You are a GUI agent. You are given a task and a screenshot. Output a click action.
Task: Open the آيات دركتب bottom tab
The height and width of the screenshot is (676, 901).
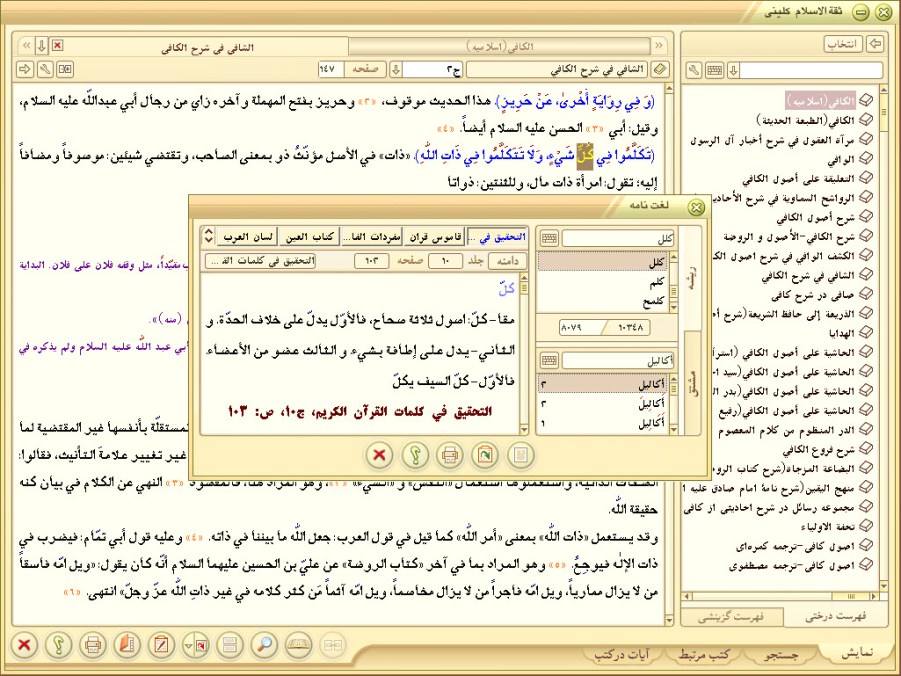tap(622, 654)
